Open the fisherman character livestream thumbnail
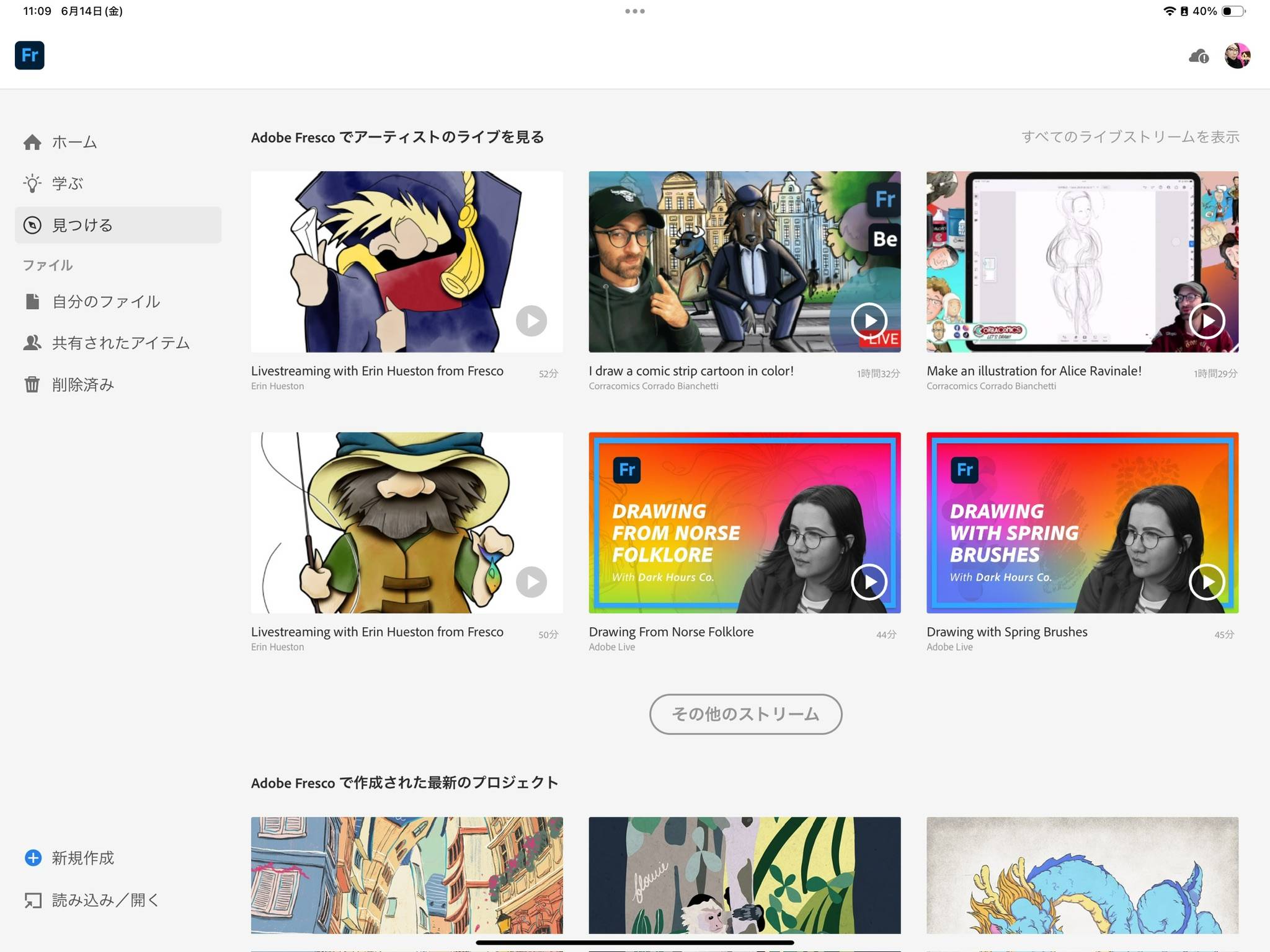 tap(407, 522)
